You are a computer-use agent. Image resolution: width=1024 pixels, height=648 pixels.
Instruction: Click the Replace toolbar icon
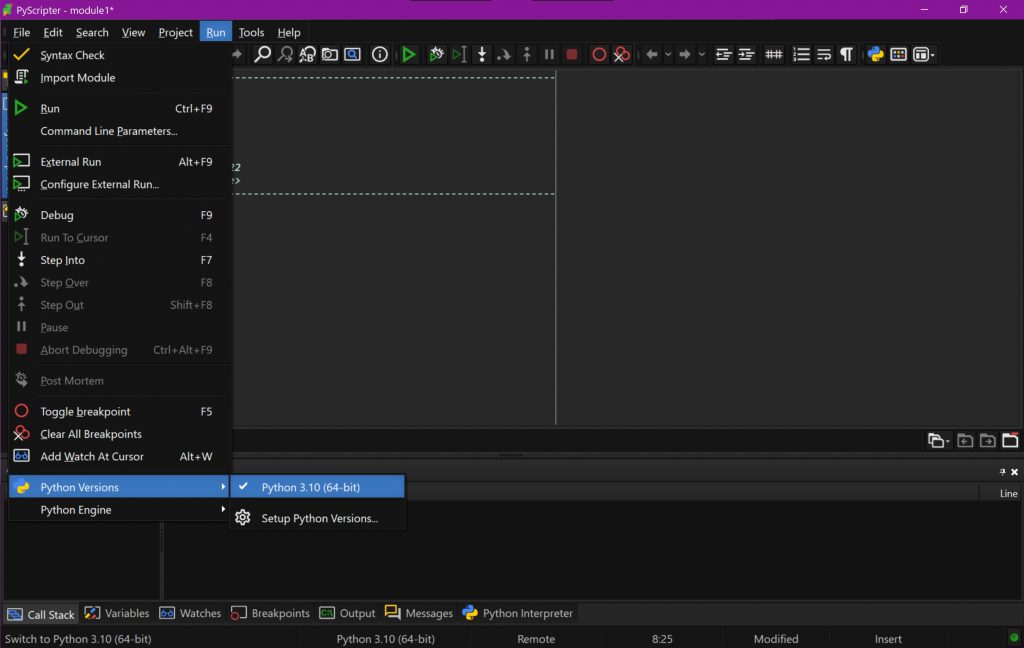click(308, 54)
